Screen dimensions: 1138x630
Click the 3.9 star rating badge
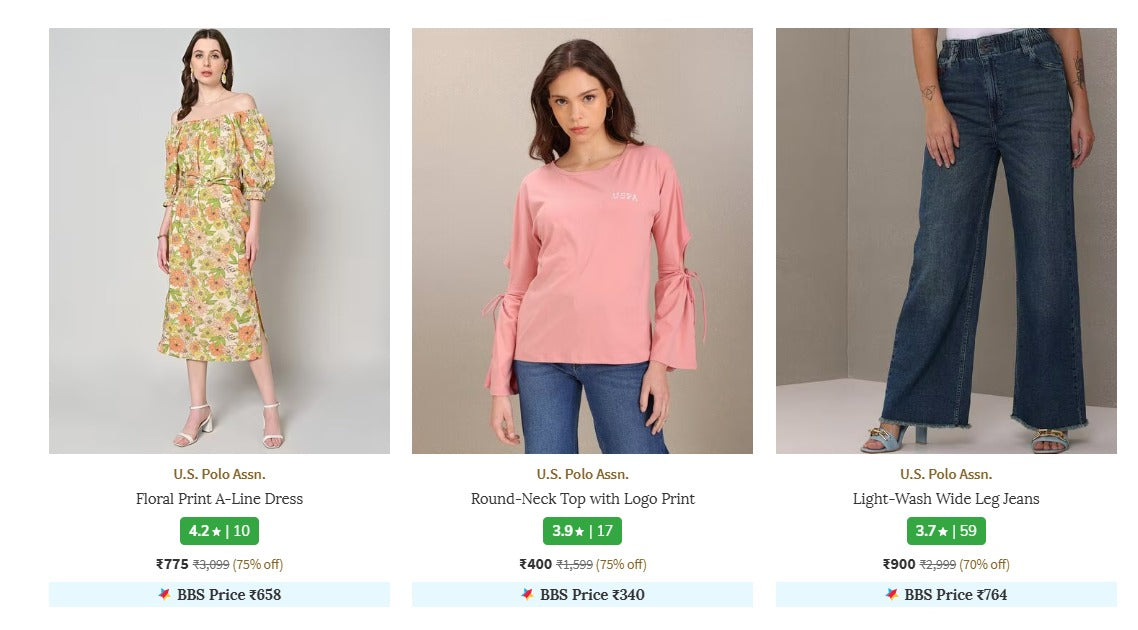point(582,531)
